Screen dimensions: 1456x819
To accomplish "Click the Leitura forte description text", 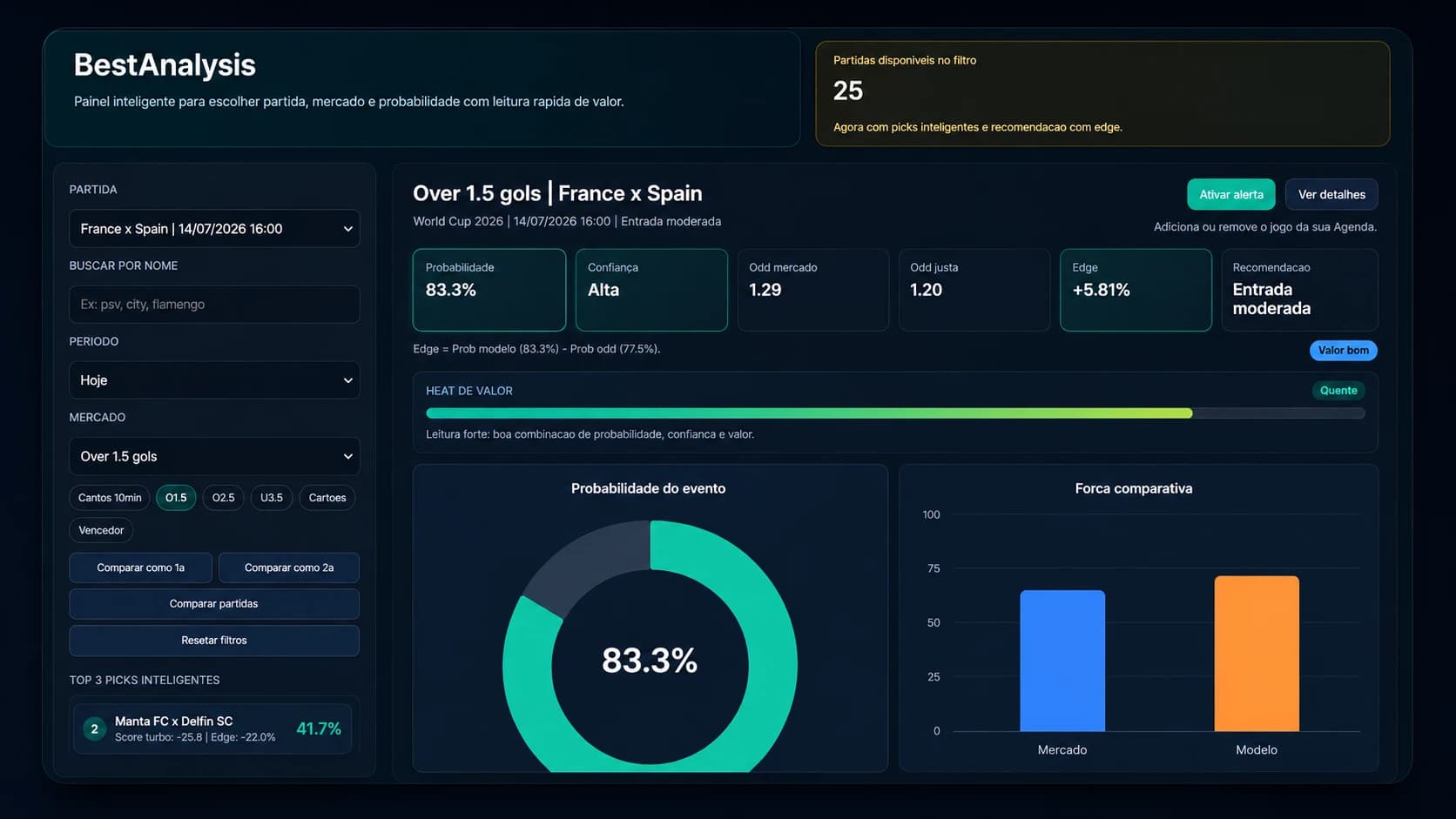I will click(x=590, y=434).
